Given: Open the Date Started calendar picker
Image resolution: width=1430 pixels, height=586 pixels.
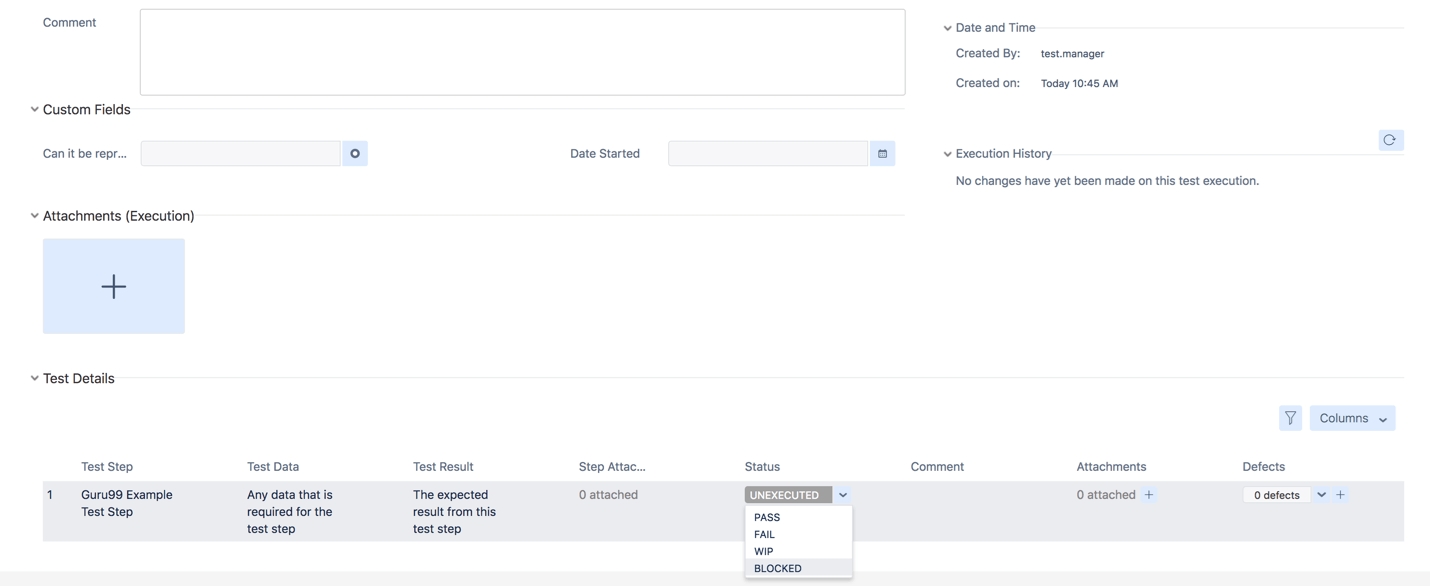Looking at the screenshot, I should pyautogui.click(x=882, y=154).
